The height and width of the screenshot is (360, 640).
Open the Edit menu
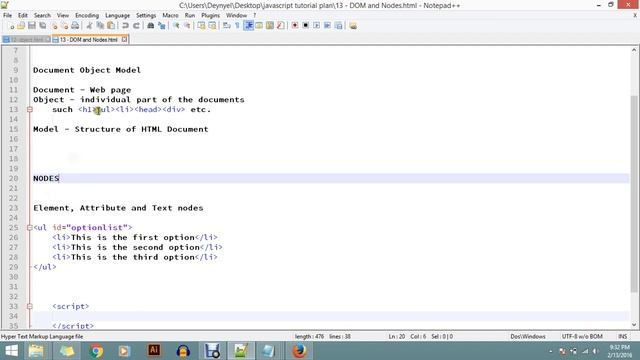tap(23, 15)
